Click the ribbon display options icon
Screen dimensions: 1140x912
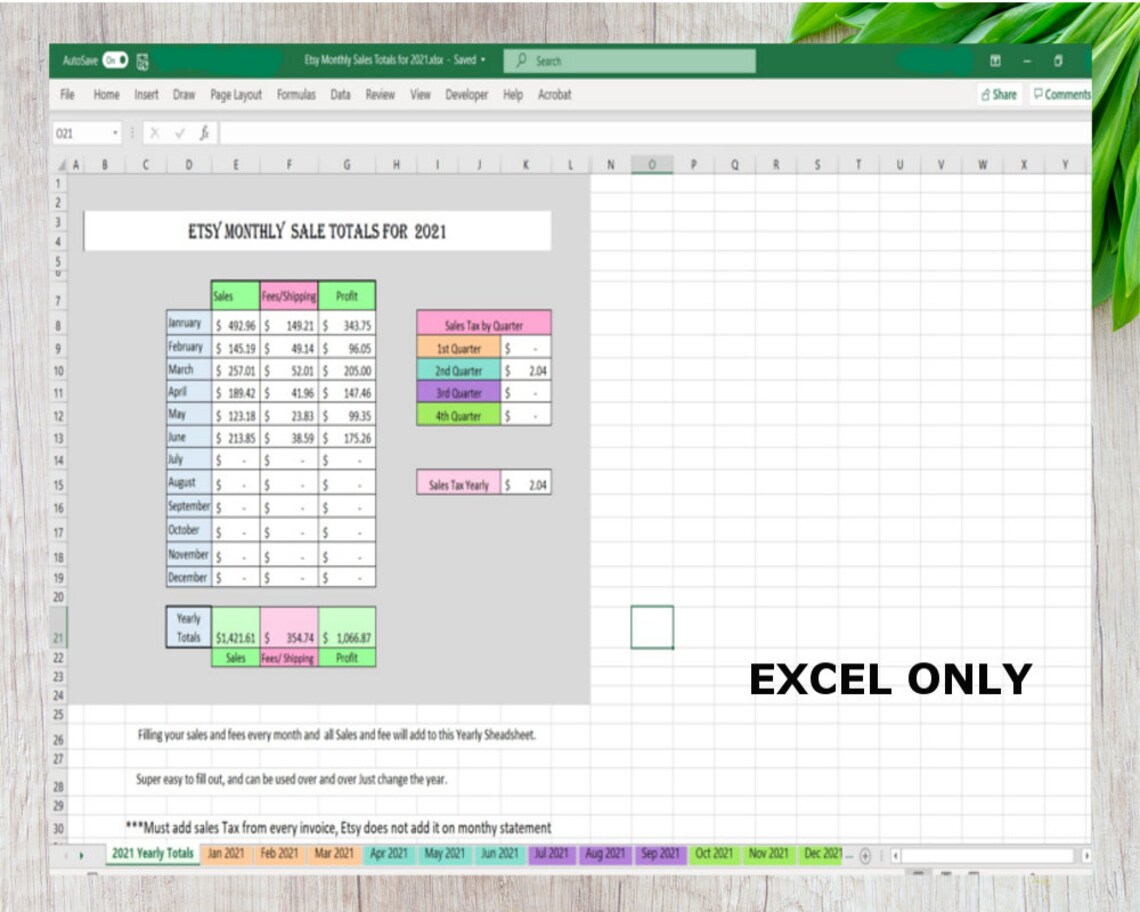(995, 60)
